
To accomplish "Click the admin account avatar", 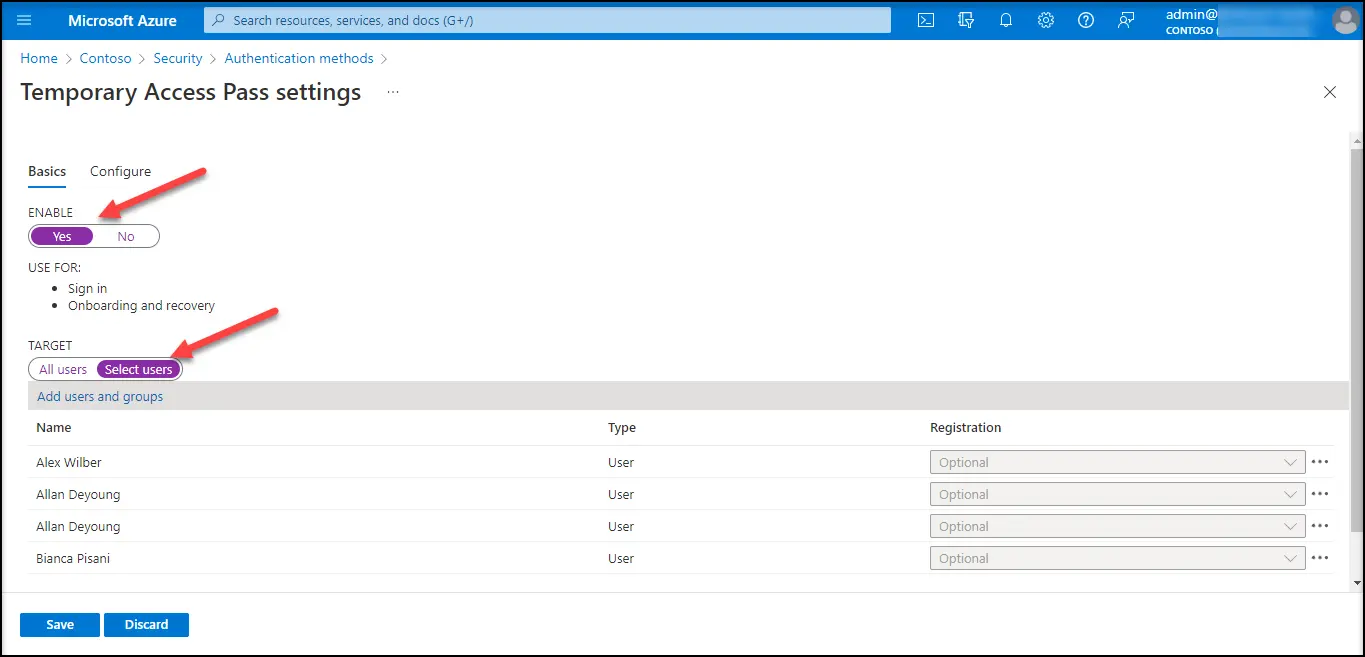I will pos(1346,20).
